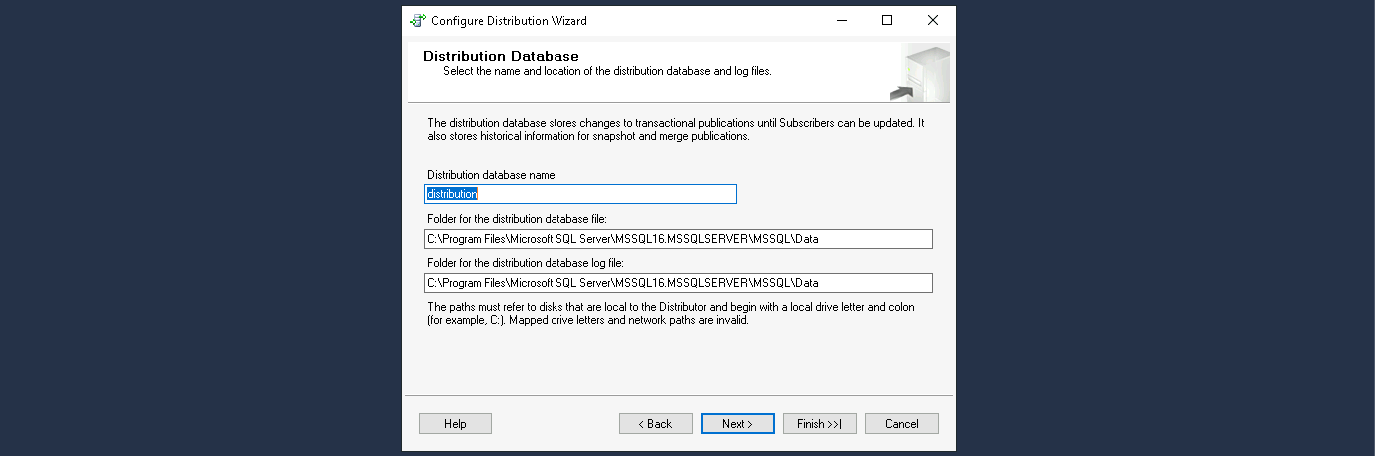Screen dimensions: 1375x456
Task: Click the note about local drive paths
Action: (670, 314)
